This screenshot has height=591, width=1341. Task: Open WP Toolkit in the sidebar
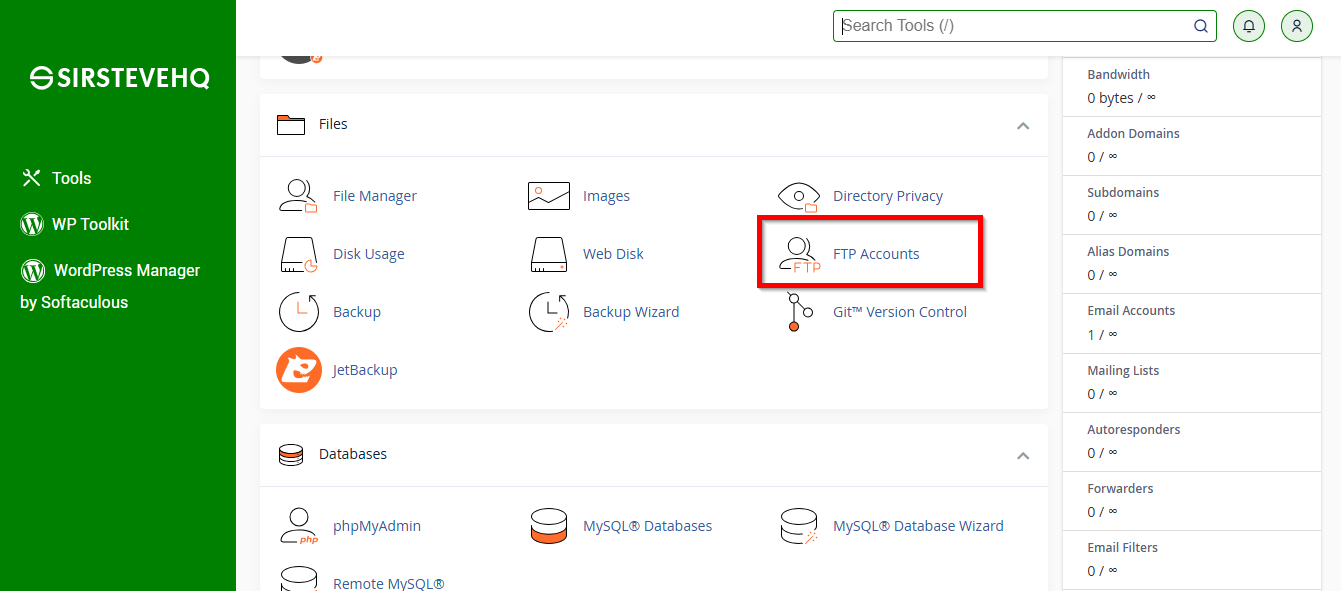pyautogui.click(x=91, y=224)
